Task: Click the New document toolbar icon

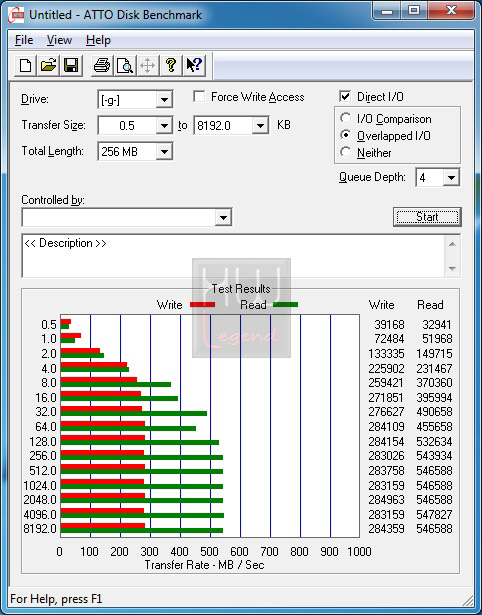Action: pyautogui.click(x=25, y=66)
